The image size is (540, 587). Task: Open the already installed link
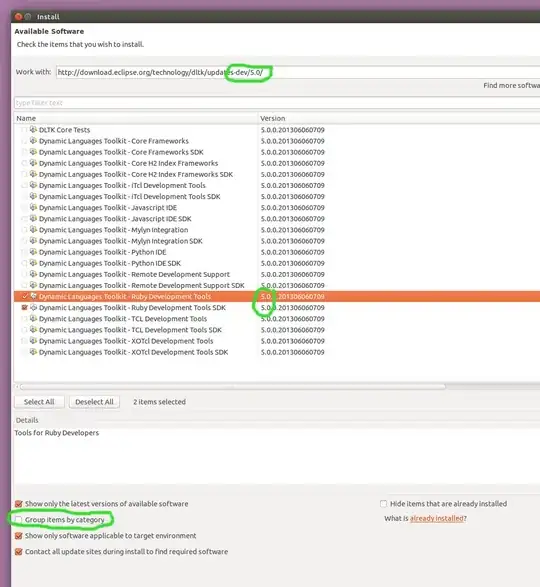437,518
